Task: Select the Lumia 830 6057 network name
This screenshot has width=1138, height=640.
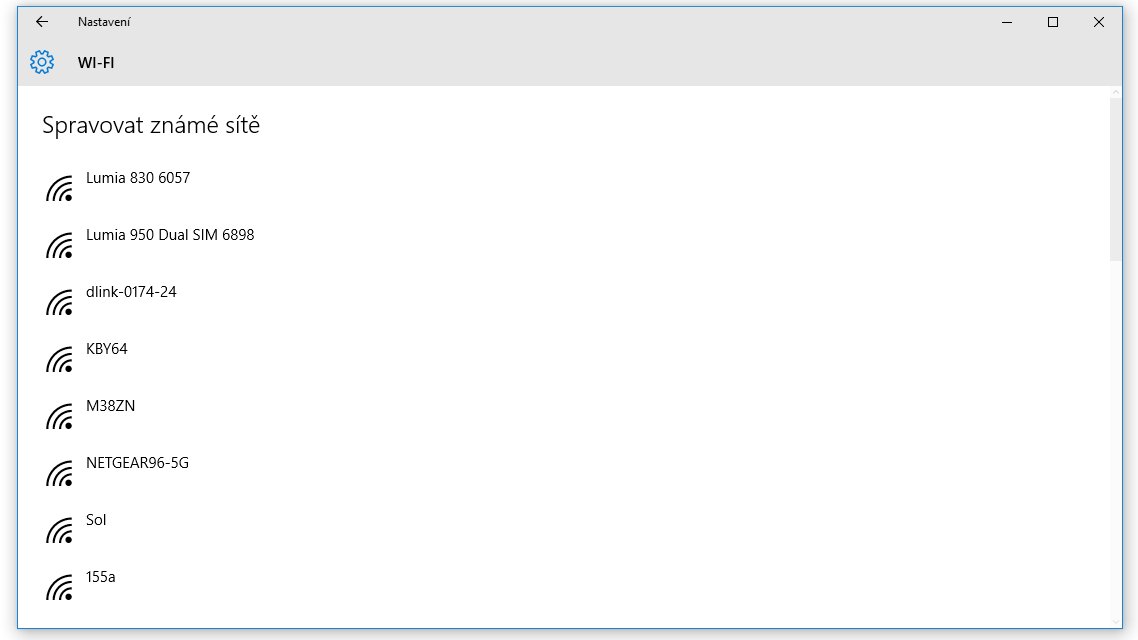Action: click(x=138, y=178)
